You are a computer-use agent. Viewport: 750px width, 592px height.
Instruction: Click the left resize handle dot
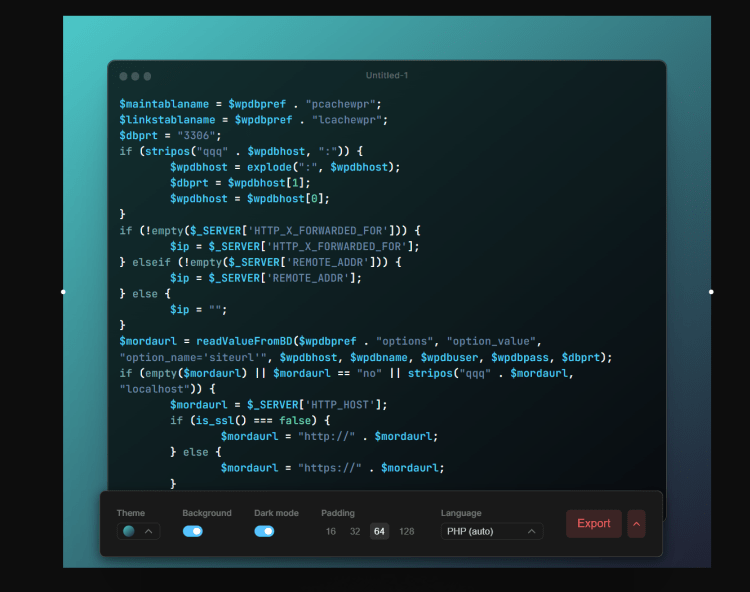[x=63, y=292]
